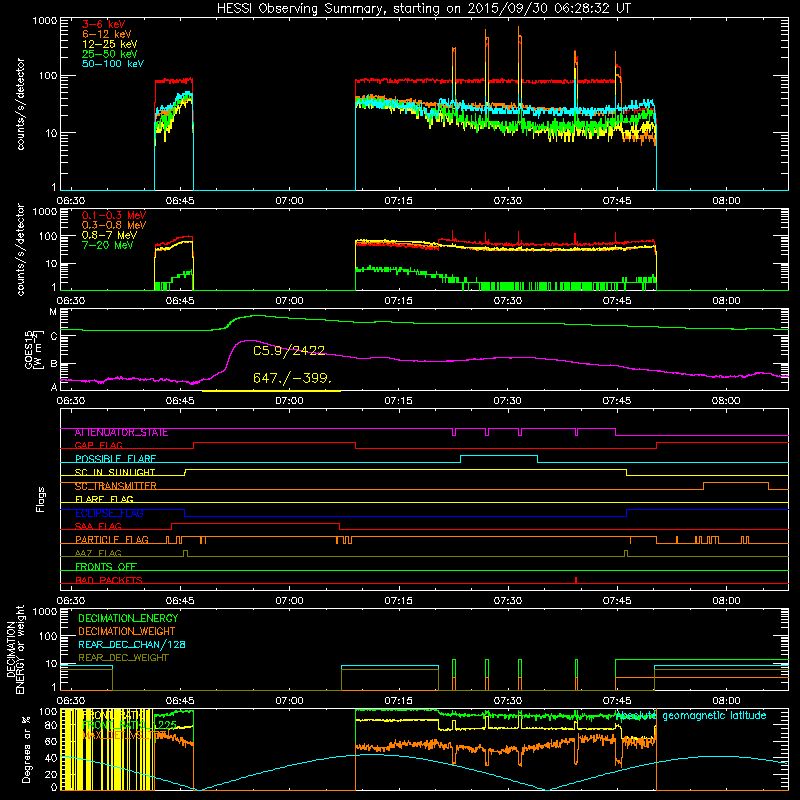800x800 pixels.
Task: Click the 07:45 tick label under the decimation plot
Action: coord(617,701)
